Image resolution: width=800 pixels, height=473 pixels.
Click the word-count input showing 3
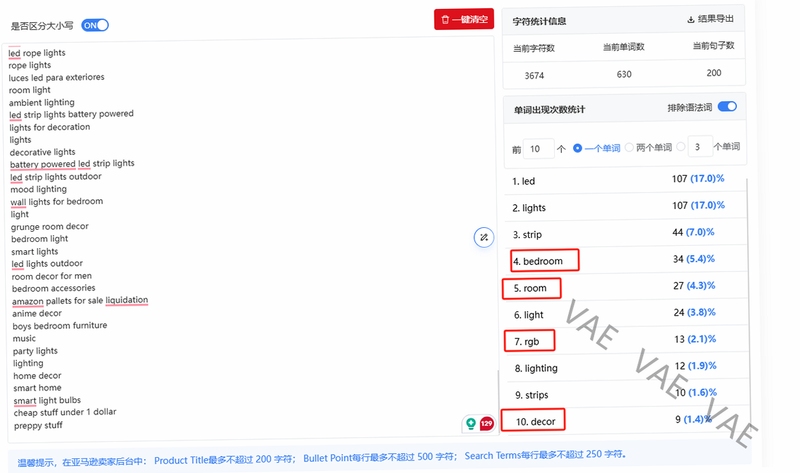[699, 147]
